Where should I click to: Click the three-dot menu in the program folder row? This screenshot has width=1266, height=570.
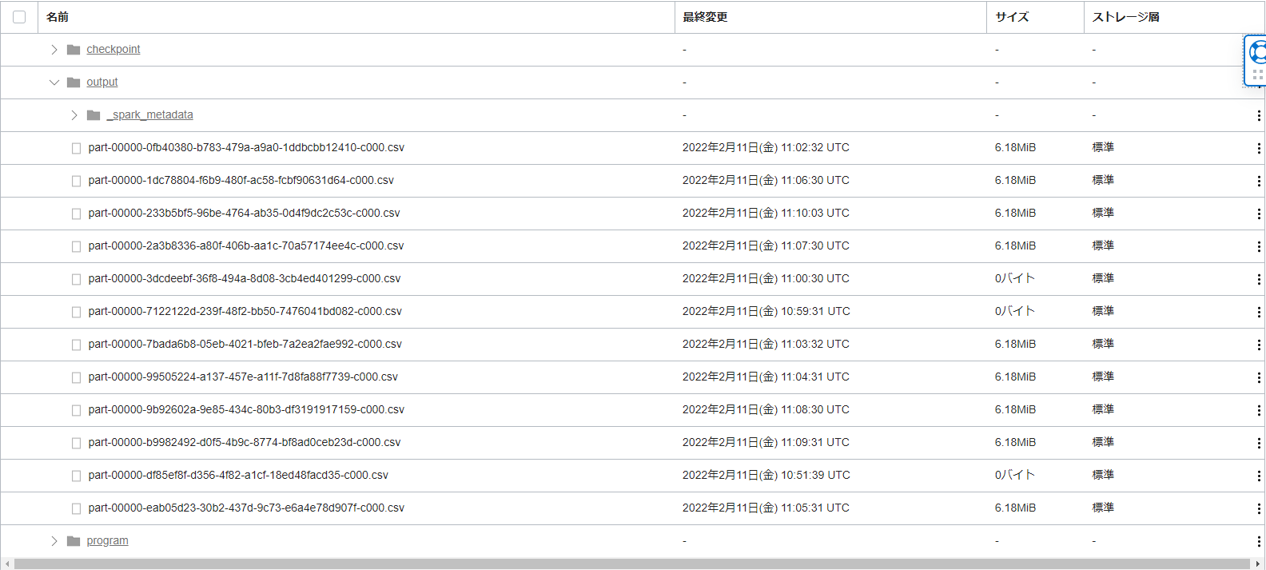(x=1258, y=542)
